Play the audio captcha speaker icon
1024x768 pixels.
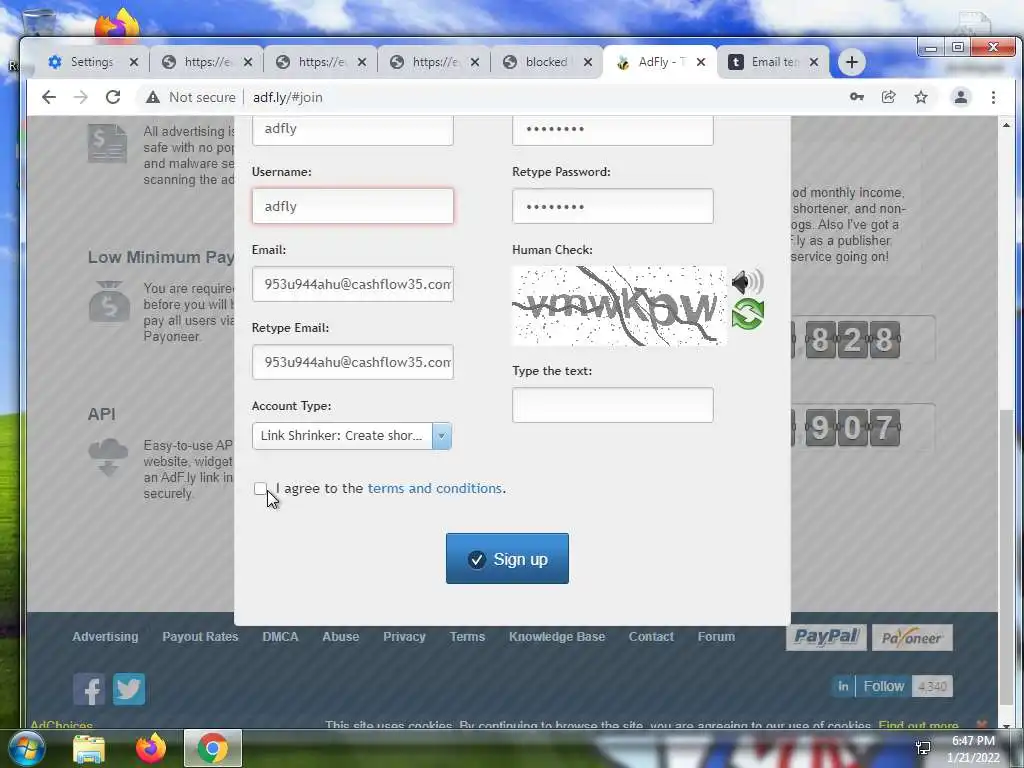[747, 281]
